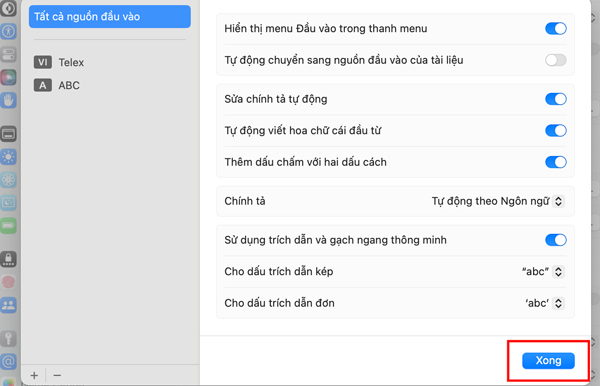Open 'Cho dấu trích dẫn kép' popup menu
Screen dimensions: 600x386
(558, 272)
